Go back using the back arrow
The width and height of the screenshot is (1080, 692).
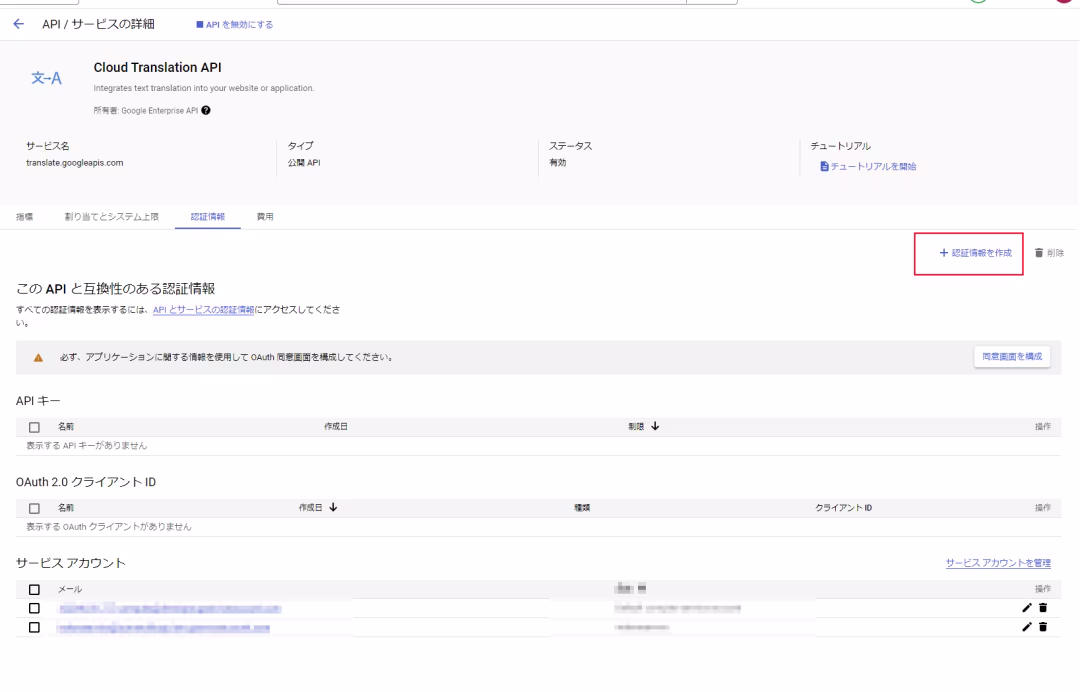pyautogui.click(x=19, y=24)
